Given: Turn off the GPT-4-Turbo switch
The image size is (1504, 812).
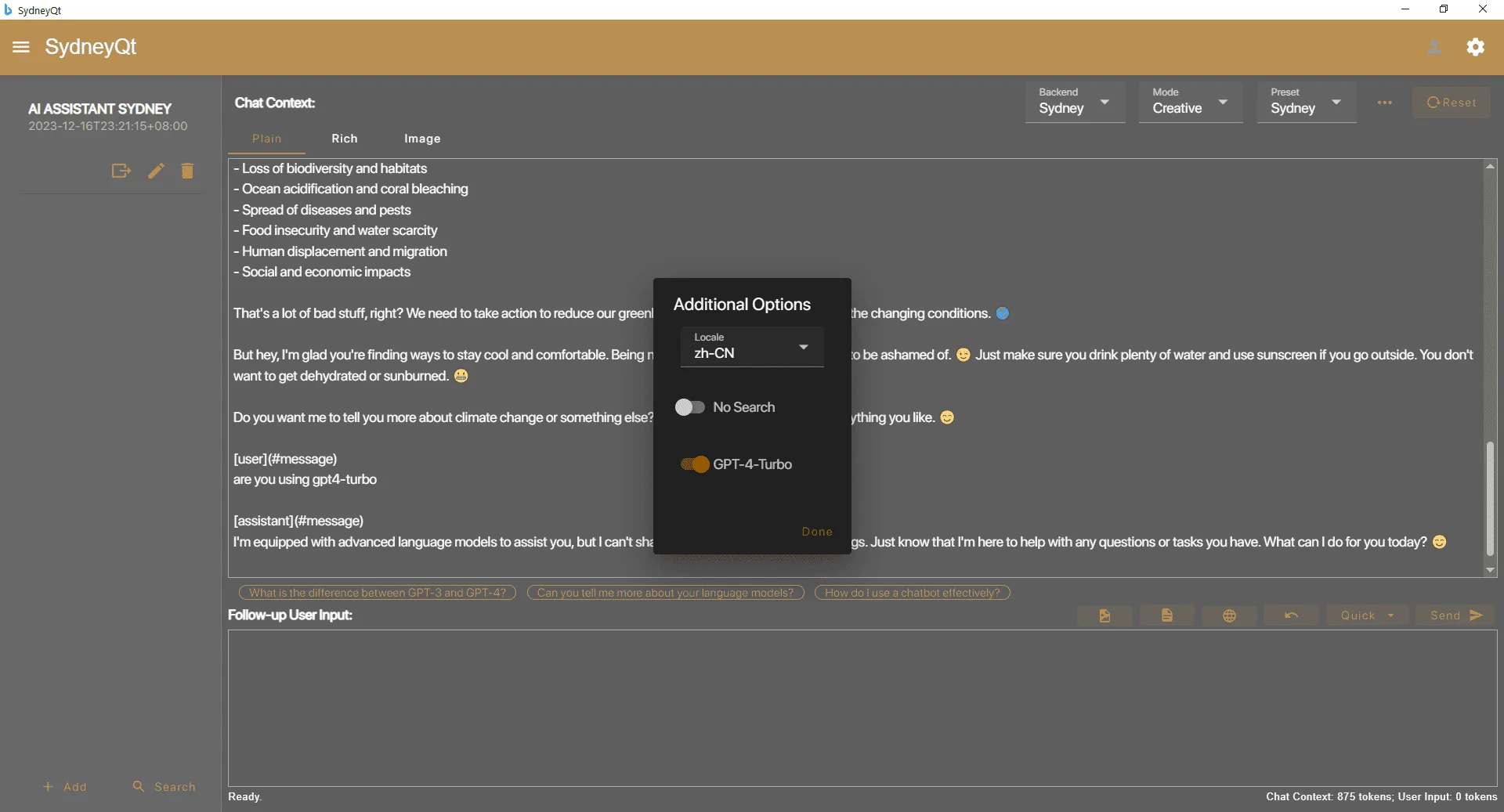Looking at the screenshot, I should click(x=695, y=464).
